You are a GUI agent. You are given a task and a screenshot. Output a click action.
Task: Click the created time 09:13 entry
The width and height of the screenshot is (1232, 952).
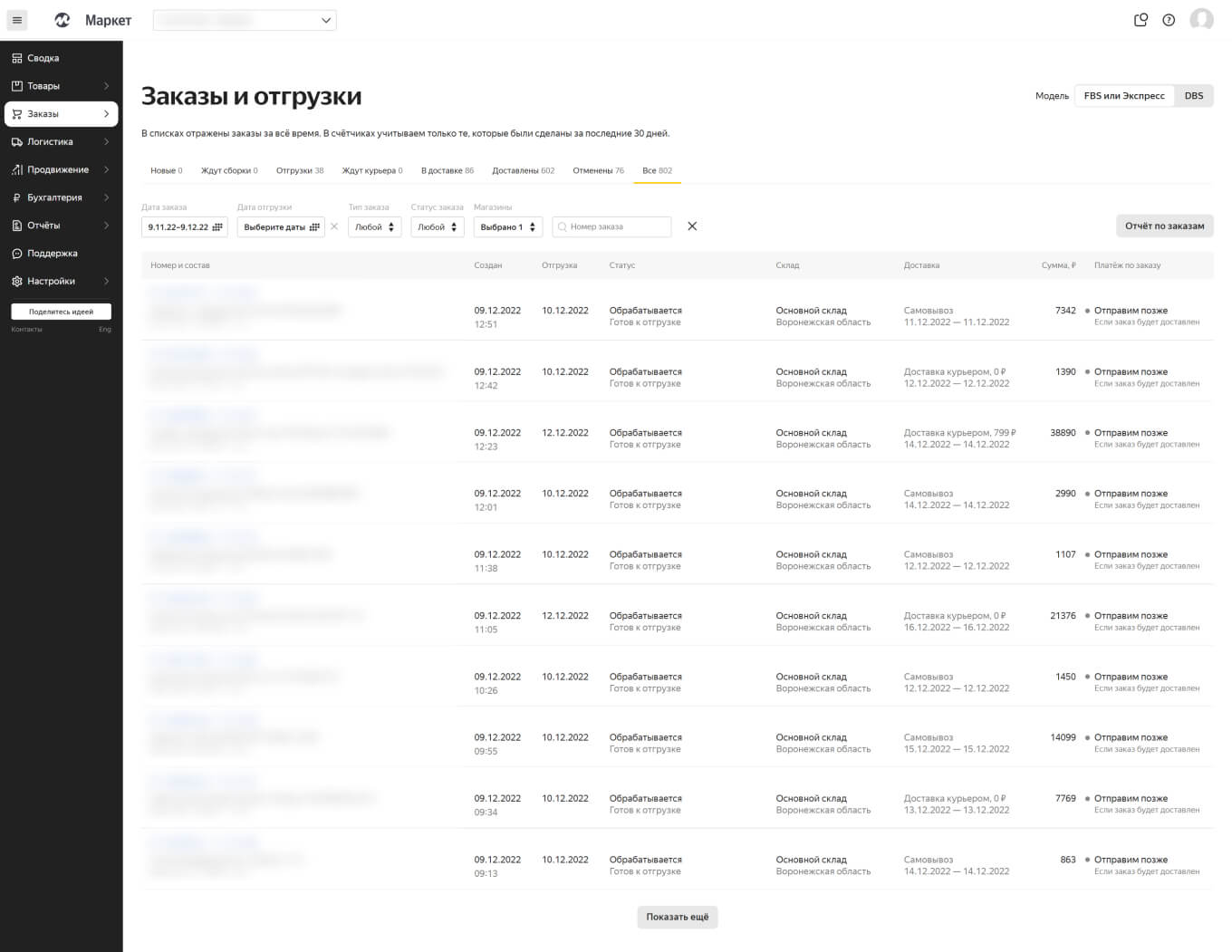(x=486, y=873)
